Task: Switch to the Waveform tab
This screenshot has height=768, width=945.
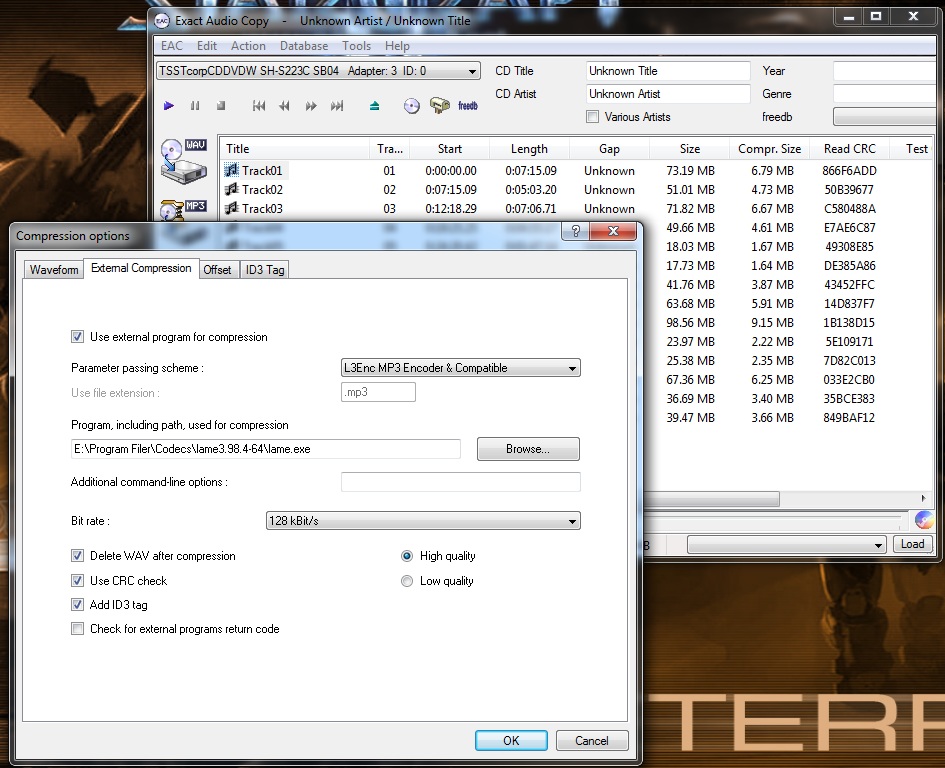Action: 54,269
